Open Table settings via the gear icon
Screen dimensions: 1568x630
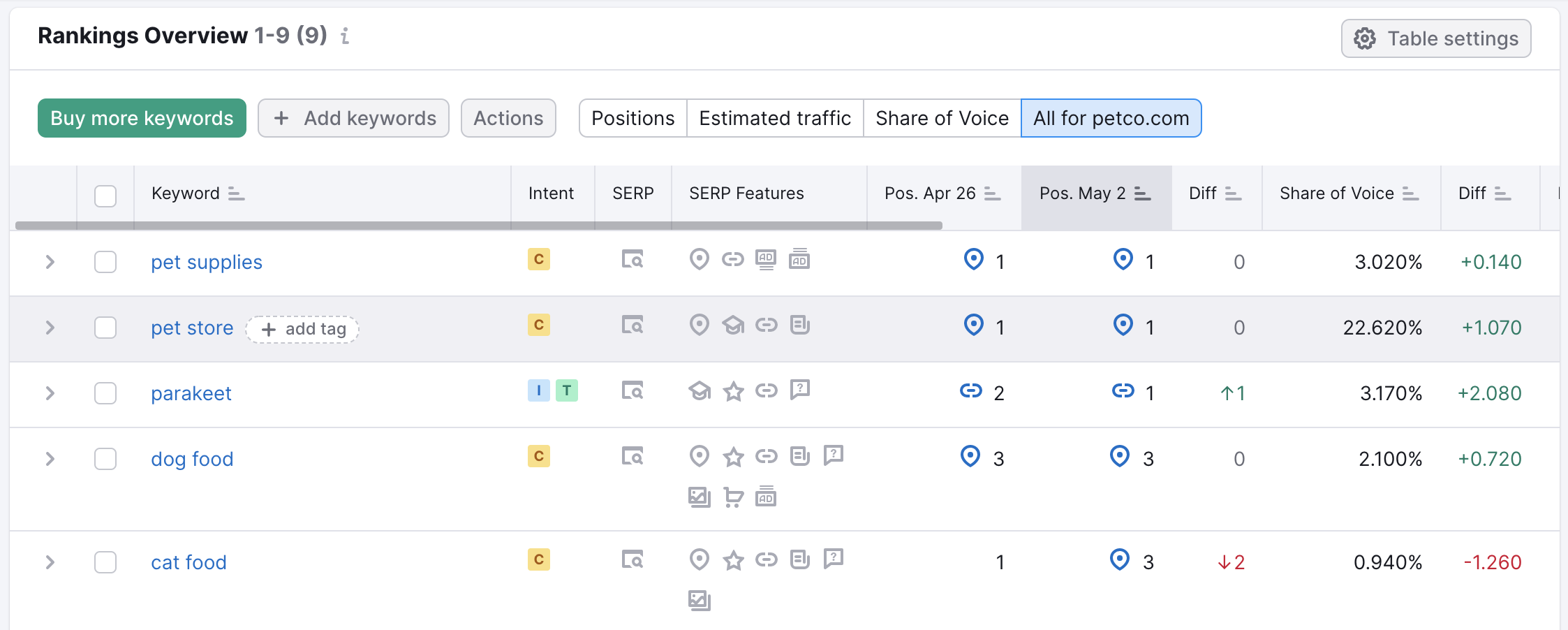pos(1363,38)
